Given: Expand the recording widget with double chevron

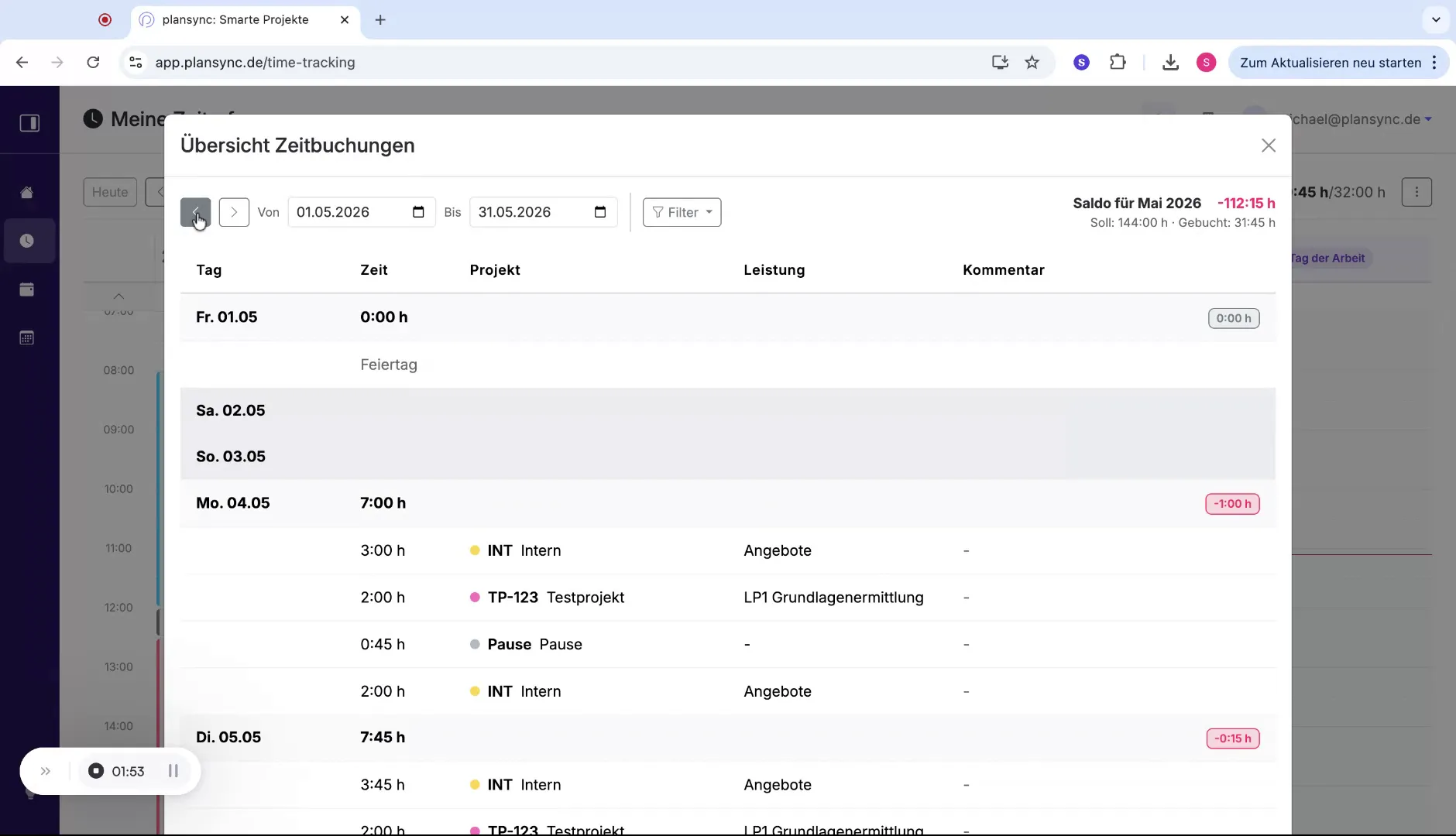Looking at the screenshot, I should (x=46, y=771).
